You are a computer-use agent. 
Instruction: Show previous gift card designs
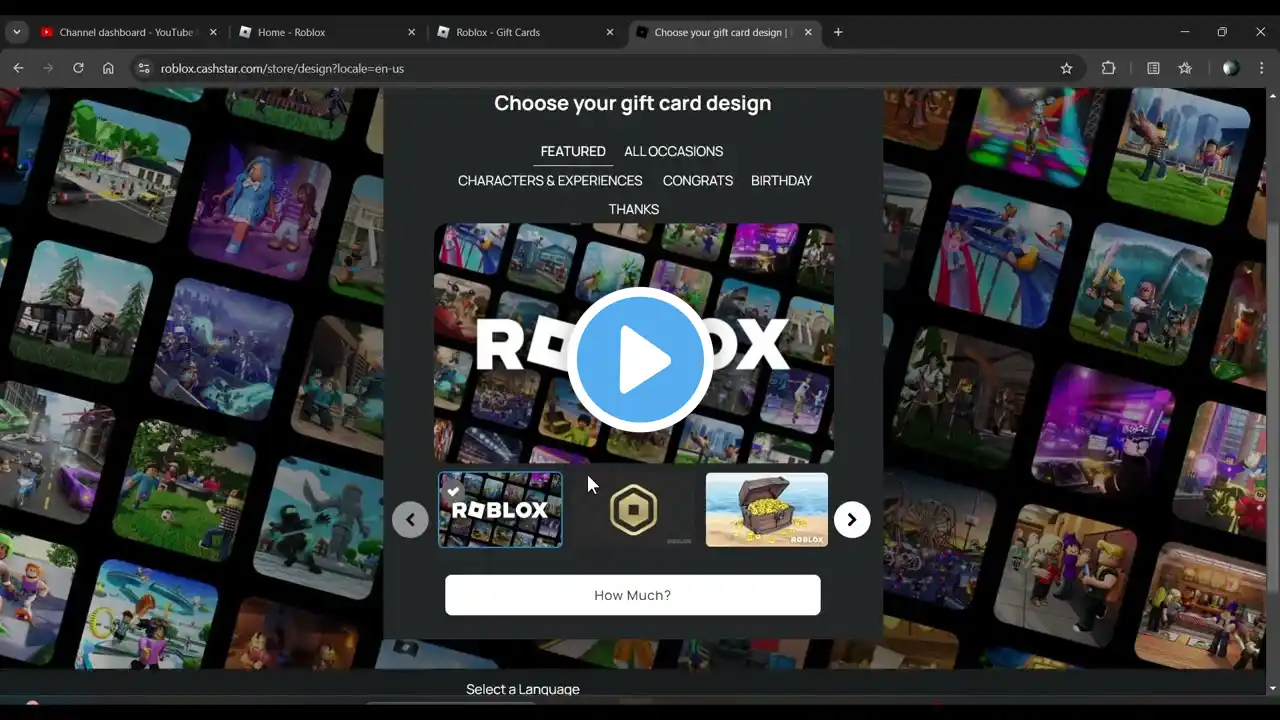tap(410, 519)
